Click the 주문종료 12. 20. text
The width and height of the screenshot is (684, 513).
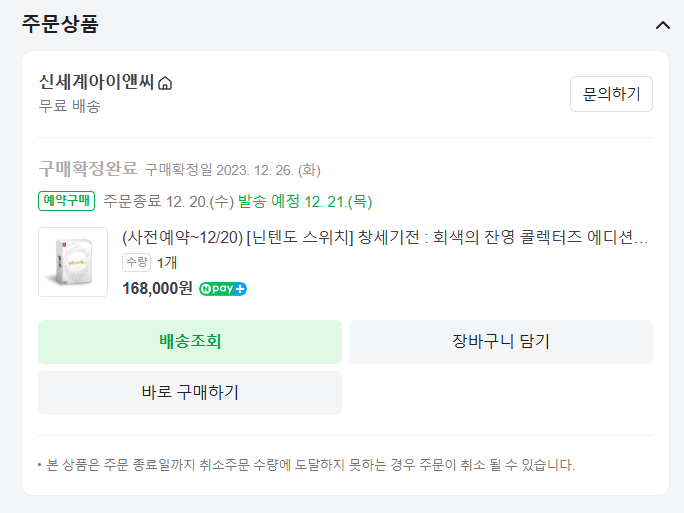tap(168, 201)
